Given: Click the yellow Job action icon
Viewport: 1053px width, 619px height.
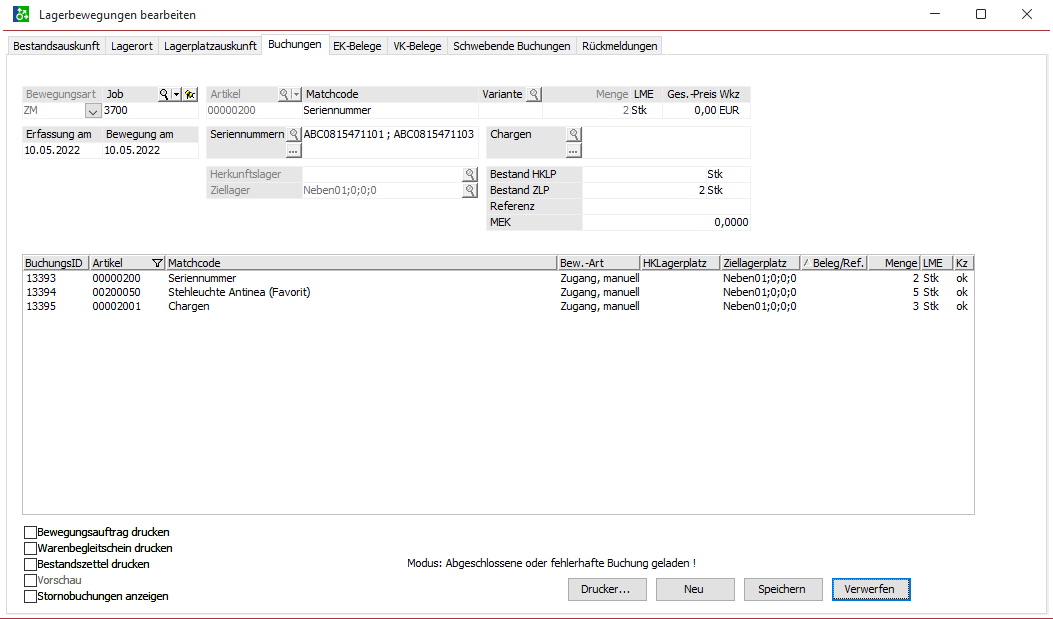Looking at the screenshot, I should tap(189, 94).
